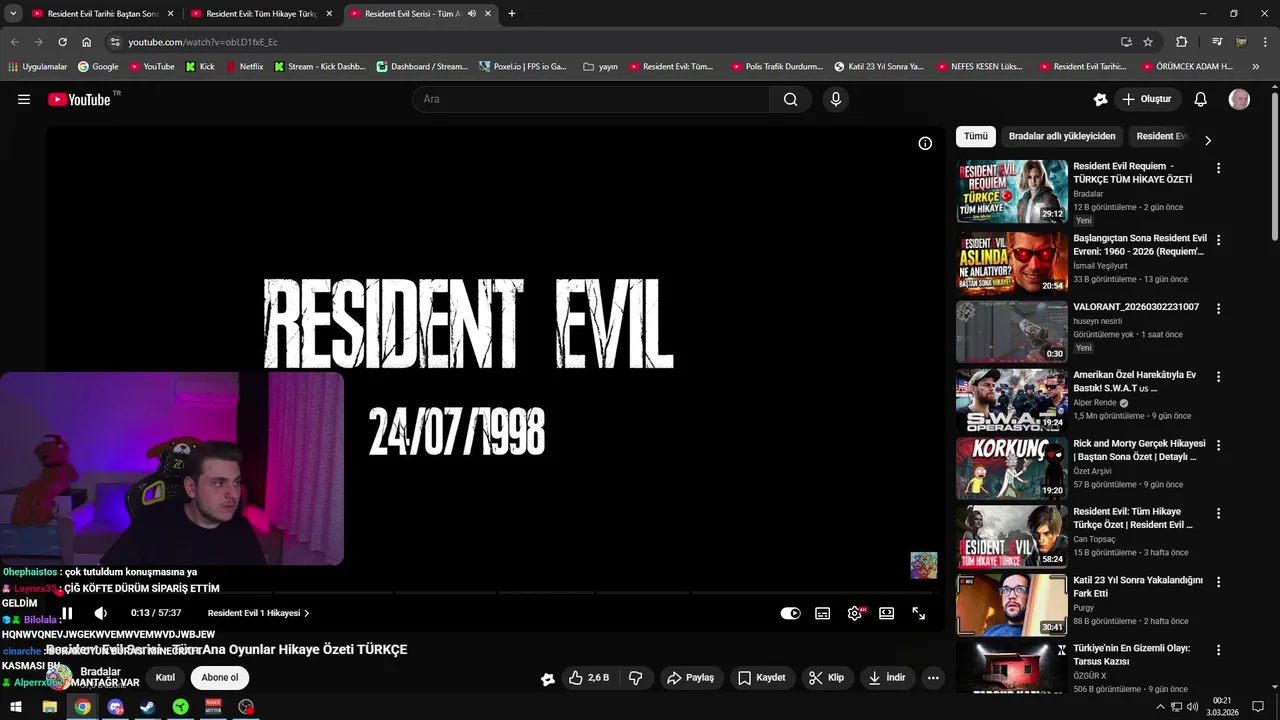Focus the YouTube Ara search field

pyautogui.click(x=591, y=99)
